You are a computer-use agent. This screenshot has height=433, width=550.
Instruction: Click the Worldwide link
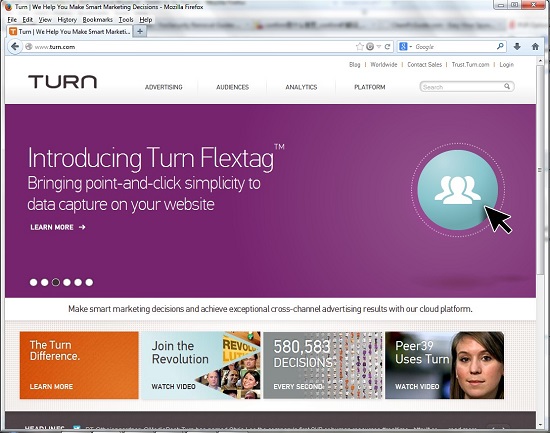[x=384, y=65]
